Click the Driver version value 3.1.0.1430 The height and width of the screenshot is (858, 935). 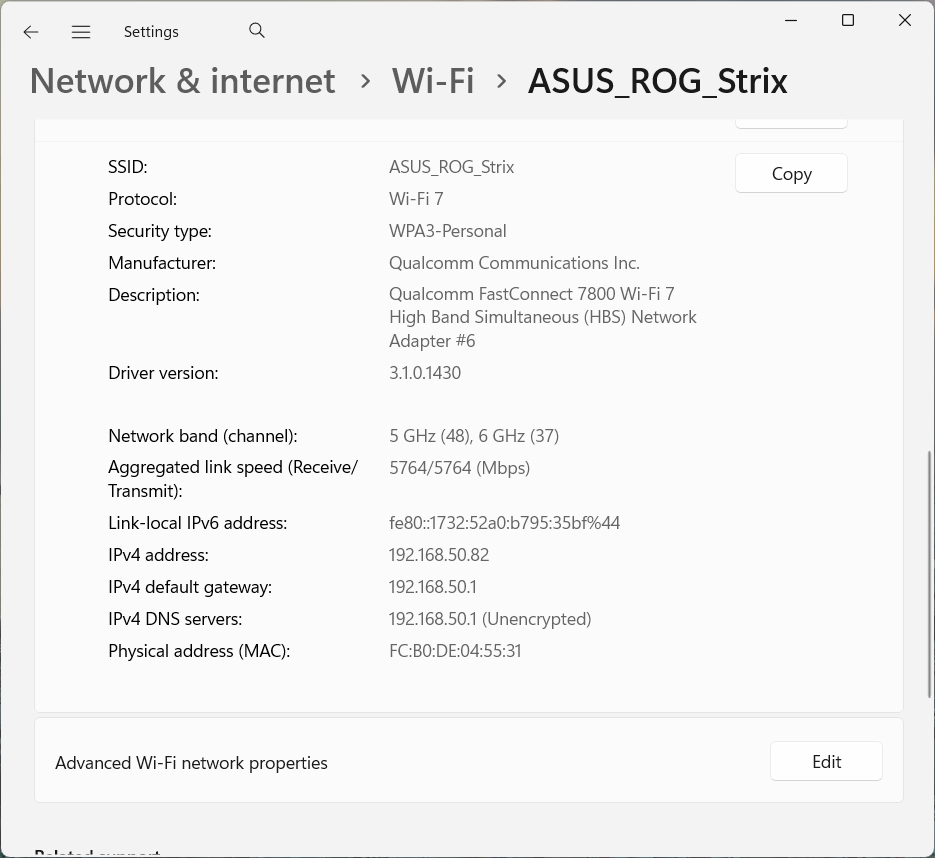click(x=425, y=373)
